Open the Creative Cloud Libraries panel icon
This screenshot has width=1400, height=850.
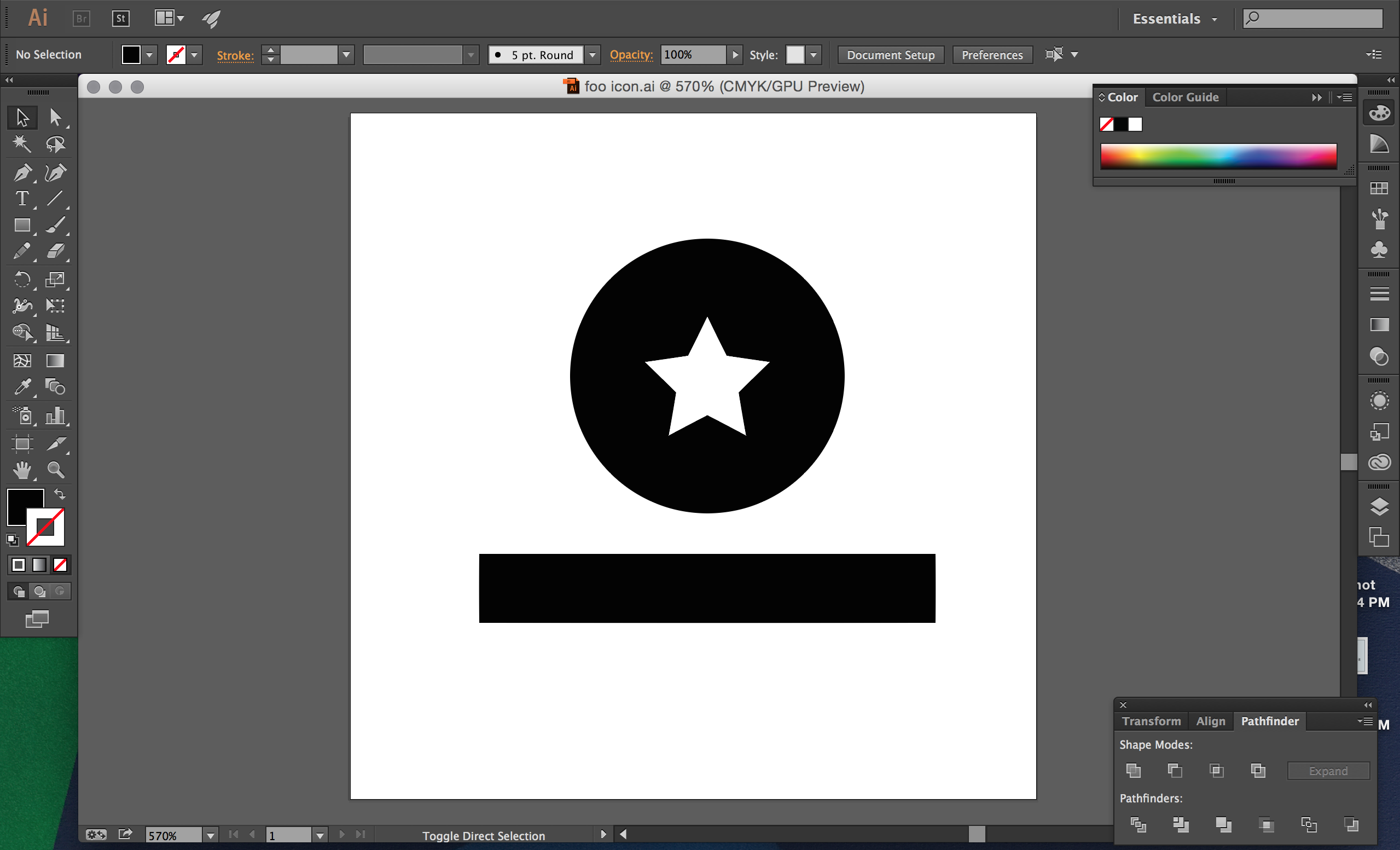tap(1379, 462)
